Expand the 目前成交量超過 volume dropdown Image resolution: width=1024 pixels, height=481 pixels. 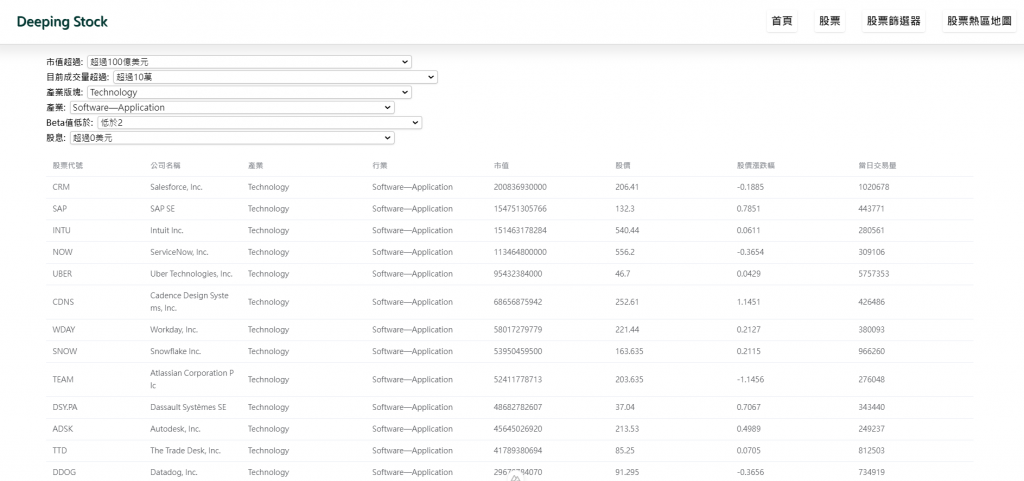(x=275, y=77)
